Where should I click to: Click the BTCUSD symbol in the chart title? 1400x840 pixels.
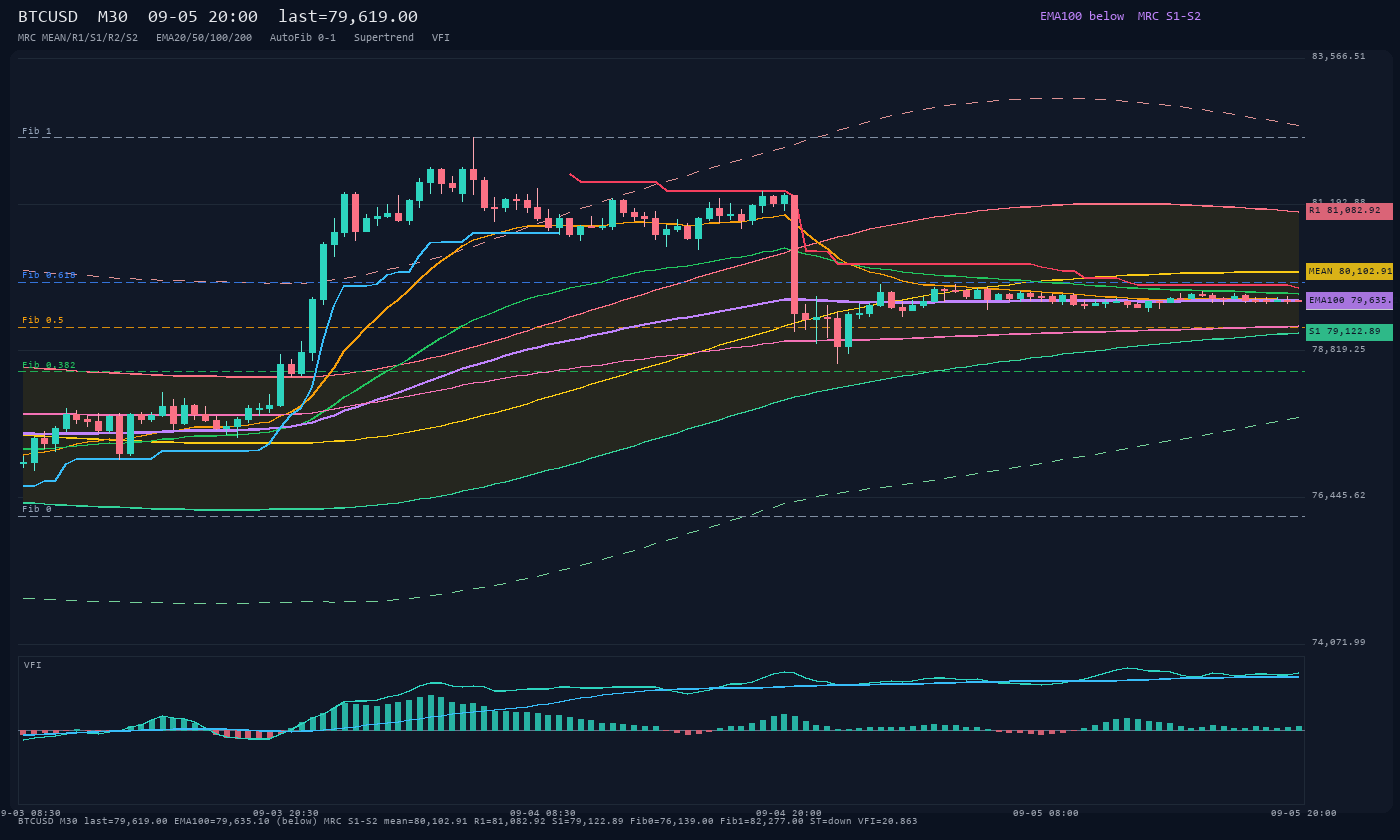click(x=48, y=16)
